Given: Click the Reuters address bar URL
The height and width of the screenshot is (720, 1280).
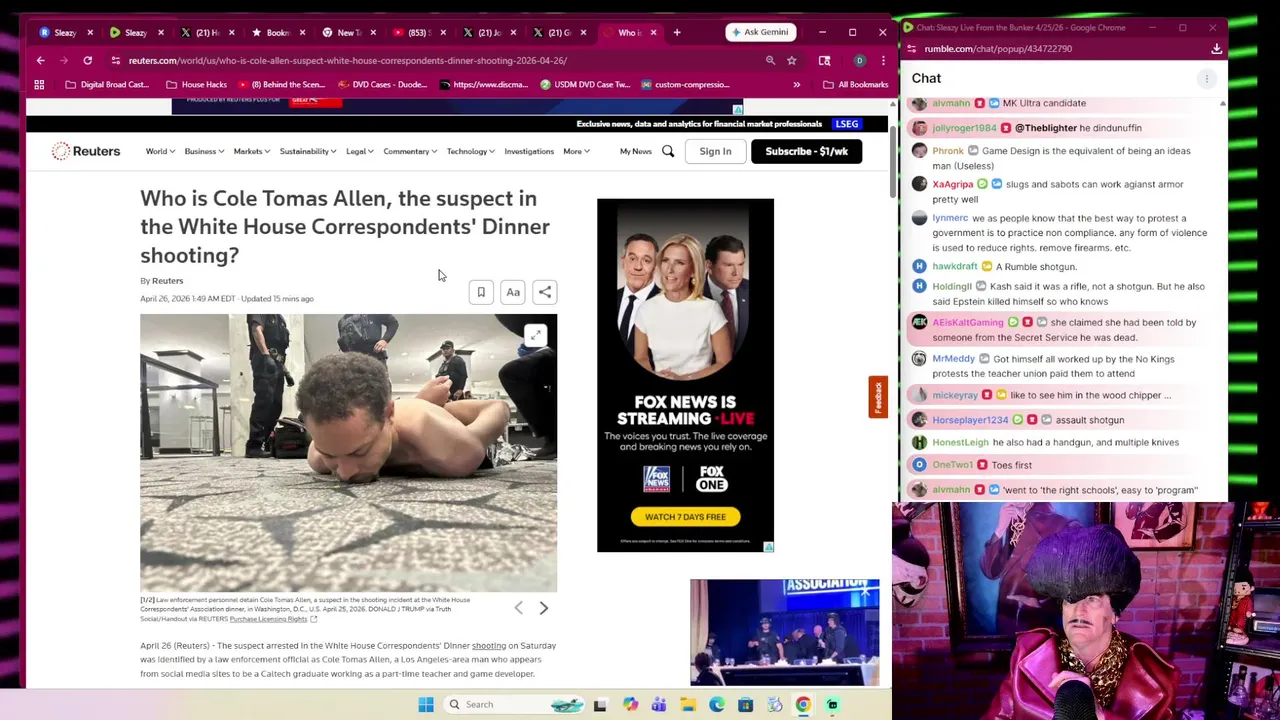Looking at the screenshot, I should 347,60.
